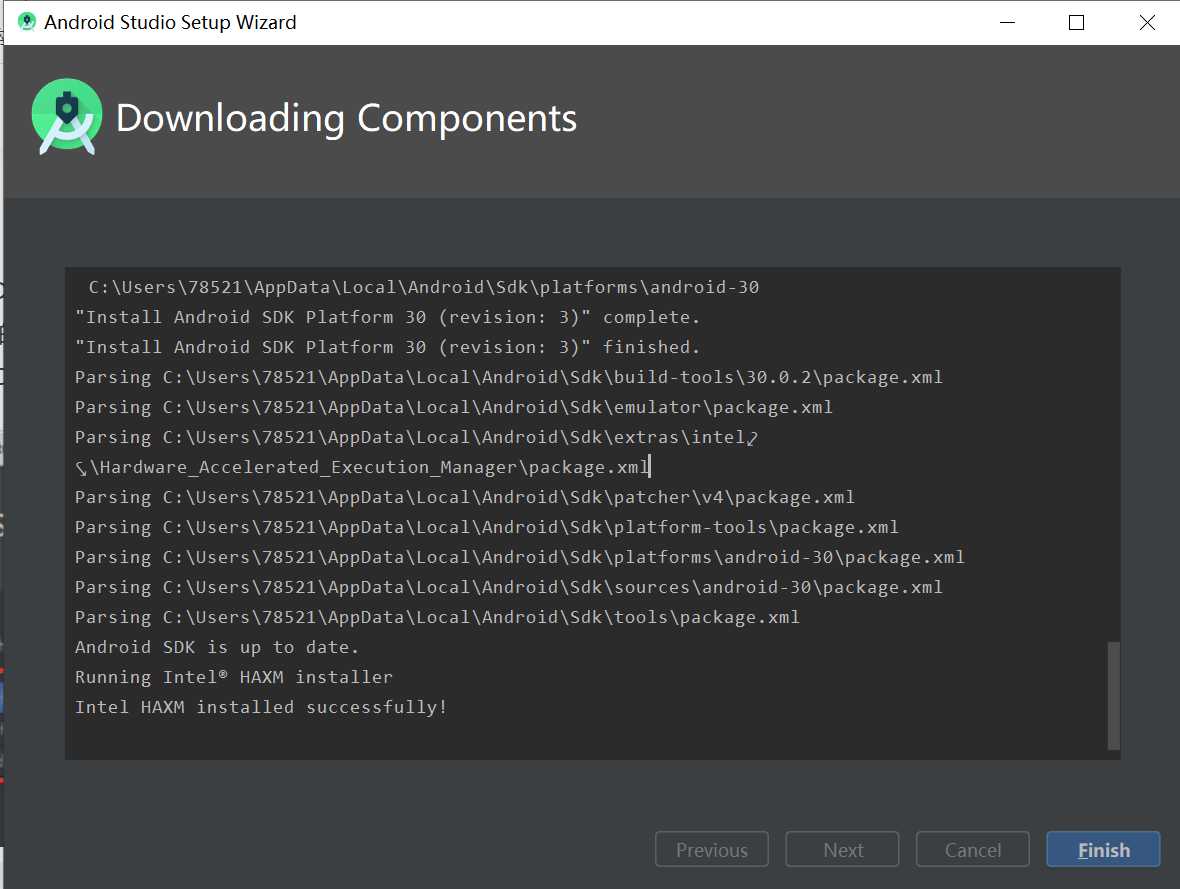Click the Sdk\platforms\android-30 path line
Viewport: 1180px width, 889px height.
424,287
